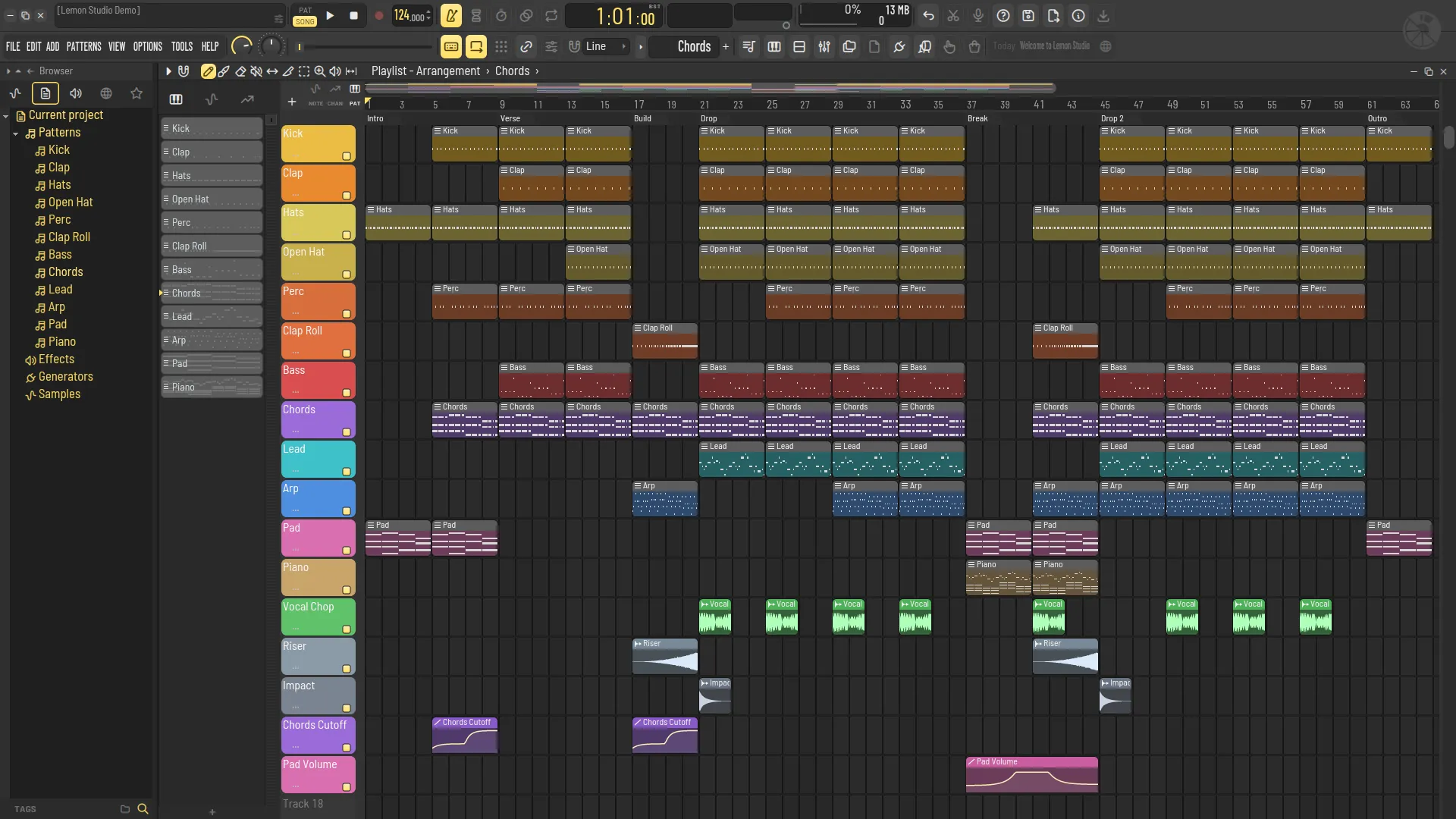Image resolution: width=1456 pixels, height=819 pixels.
Task: Expand the breadcrumb arrow after Chords
Action: (537, 71)
